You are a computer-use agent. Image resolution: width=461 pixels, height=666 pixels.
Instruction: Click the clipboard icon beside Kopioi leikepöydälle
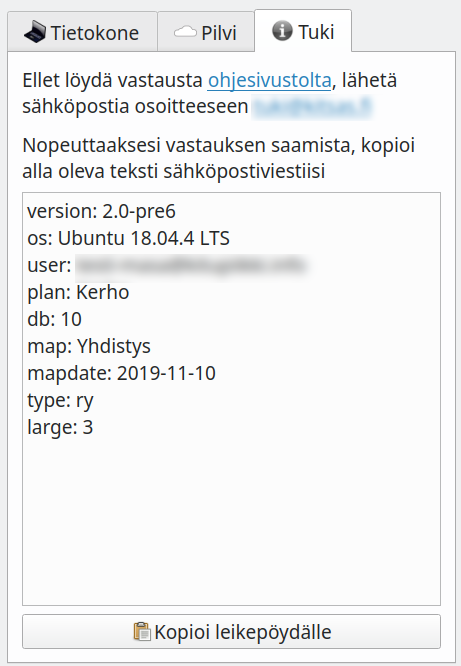[142, 632]
